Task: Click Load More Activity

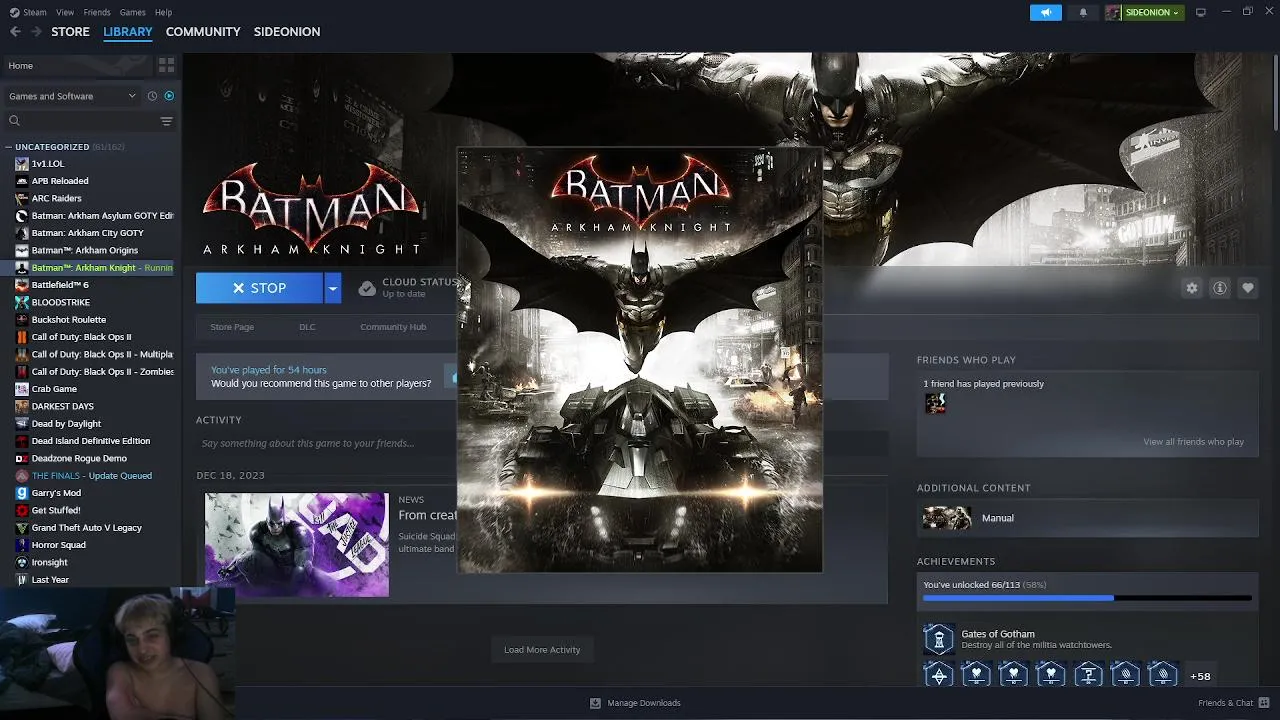Action: tap(542, 650)
